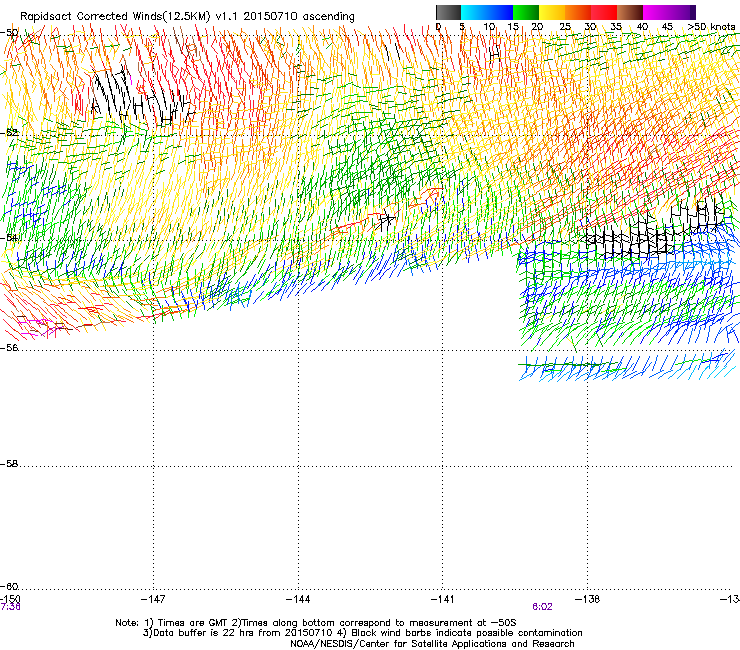The image size is (740, 650).
Task: Click the 'NOAA/NESDIS/Center for Satellite Applications' credit
Action: point(432,644)
